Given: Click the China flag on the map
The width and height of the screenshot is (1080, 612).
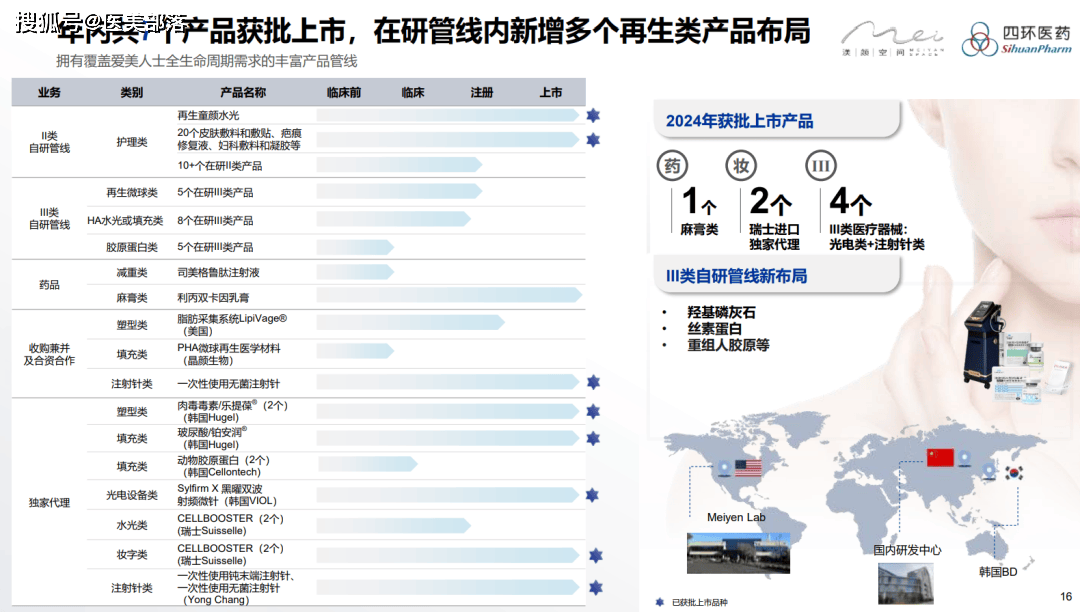Looking at the screenshot, I should coord(940,458).
